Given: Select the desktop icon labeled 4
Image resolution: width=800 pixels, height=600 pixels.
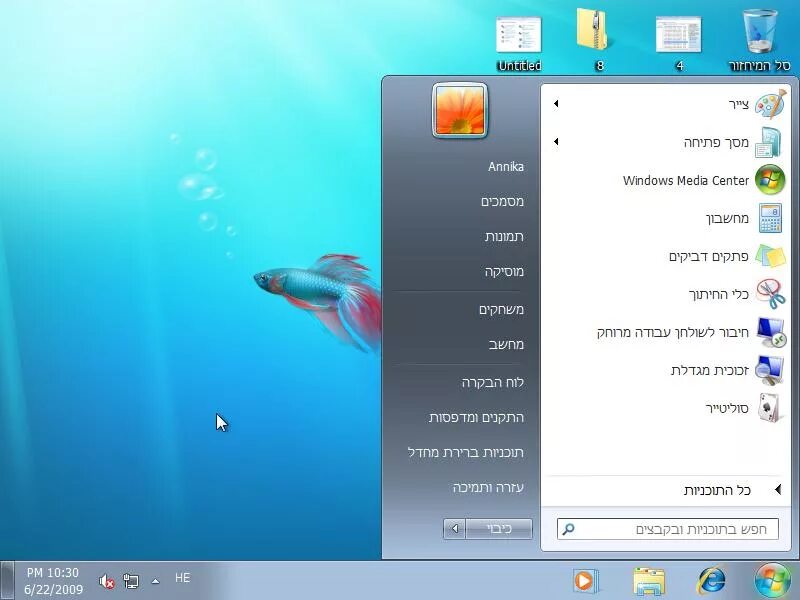Looking at the screenshot, I should click(679, 34).
